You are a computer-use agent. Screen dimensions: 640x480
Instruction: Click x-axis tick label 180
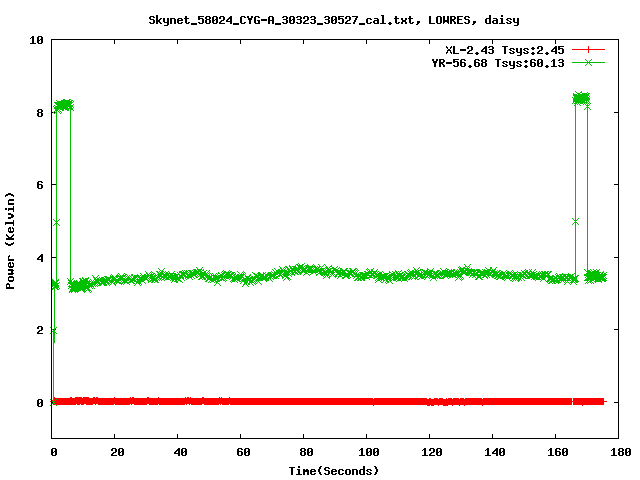621,452
